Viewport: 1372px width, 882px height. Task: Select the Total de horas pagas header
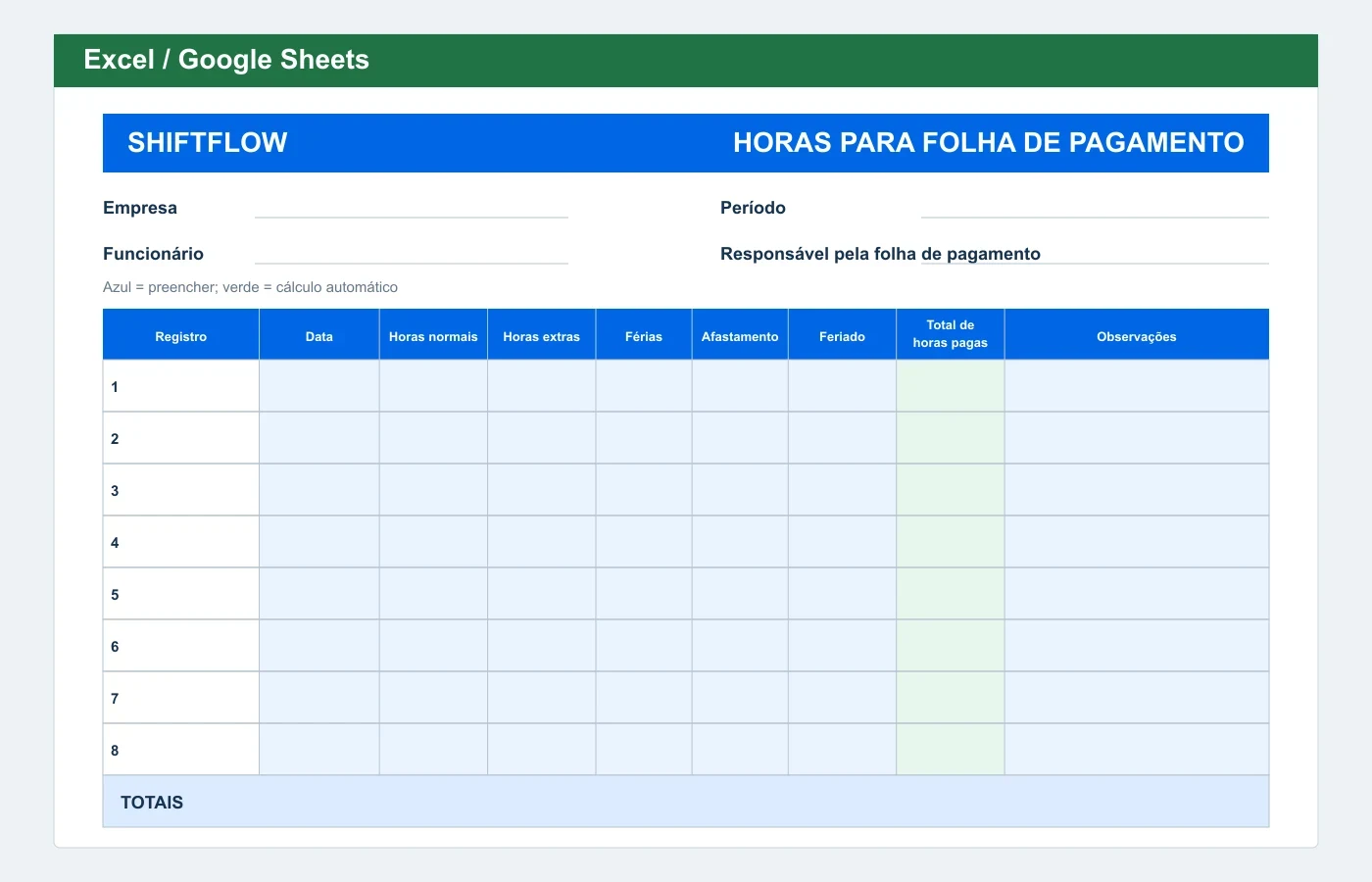tap(951, 335)
